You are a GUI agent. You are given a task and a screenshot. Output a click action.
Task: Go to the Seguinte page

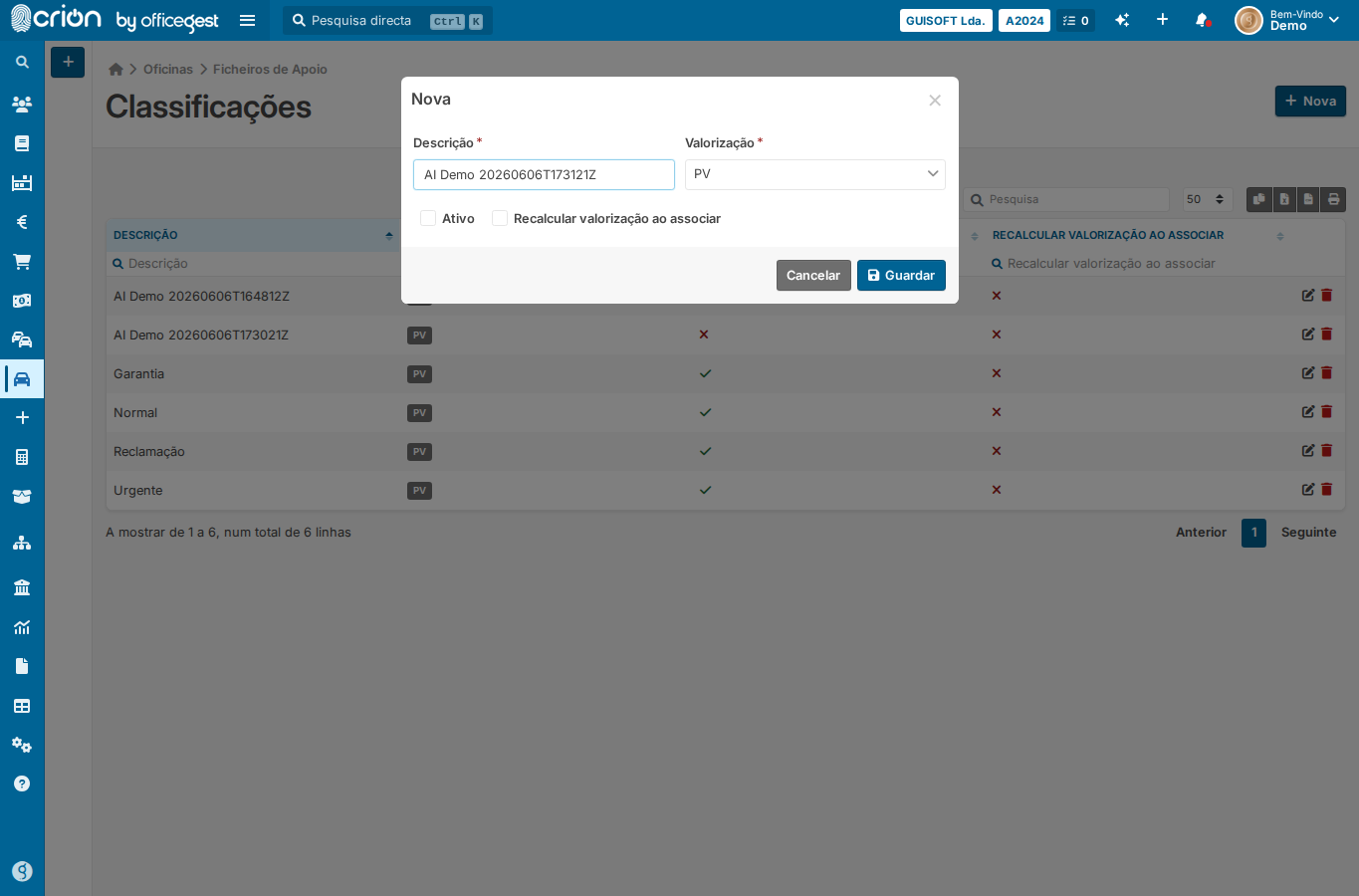pos(1309,533)
